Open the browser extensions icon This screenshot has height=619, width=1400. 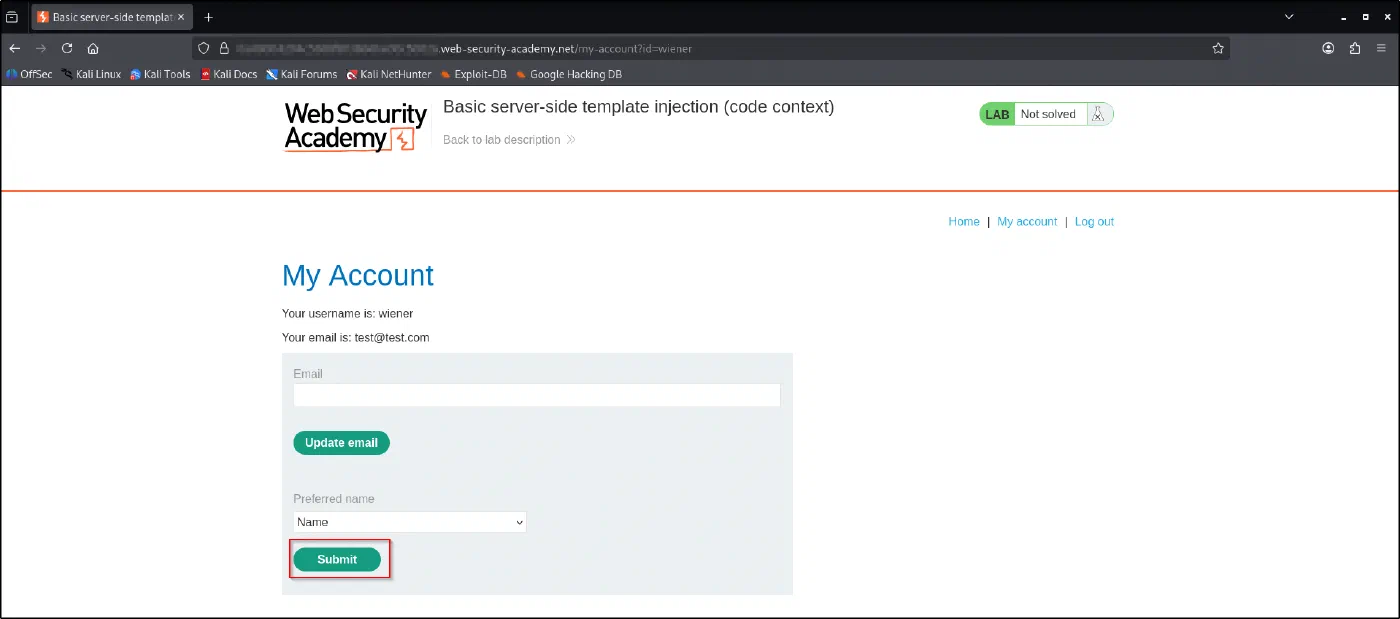[x=1355, y=48]
